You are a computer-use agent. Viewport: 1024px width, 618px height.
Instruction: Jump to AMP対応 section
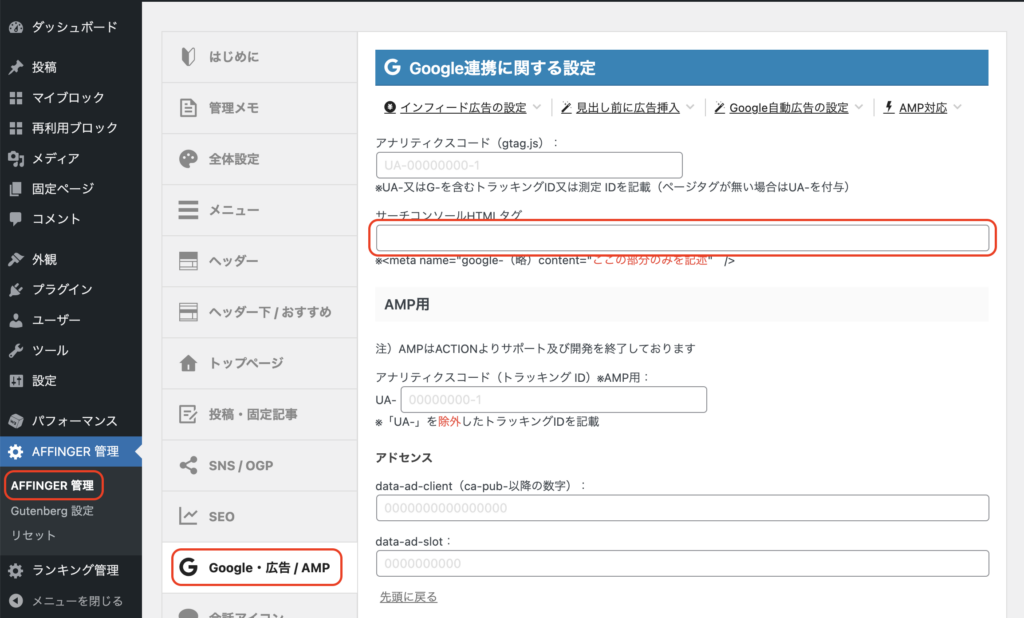coord(923,108)
